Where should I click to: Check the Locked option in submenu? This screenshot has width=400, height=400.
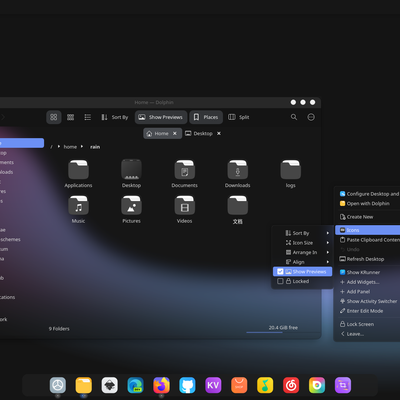(302, 281)
